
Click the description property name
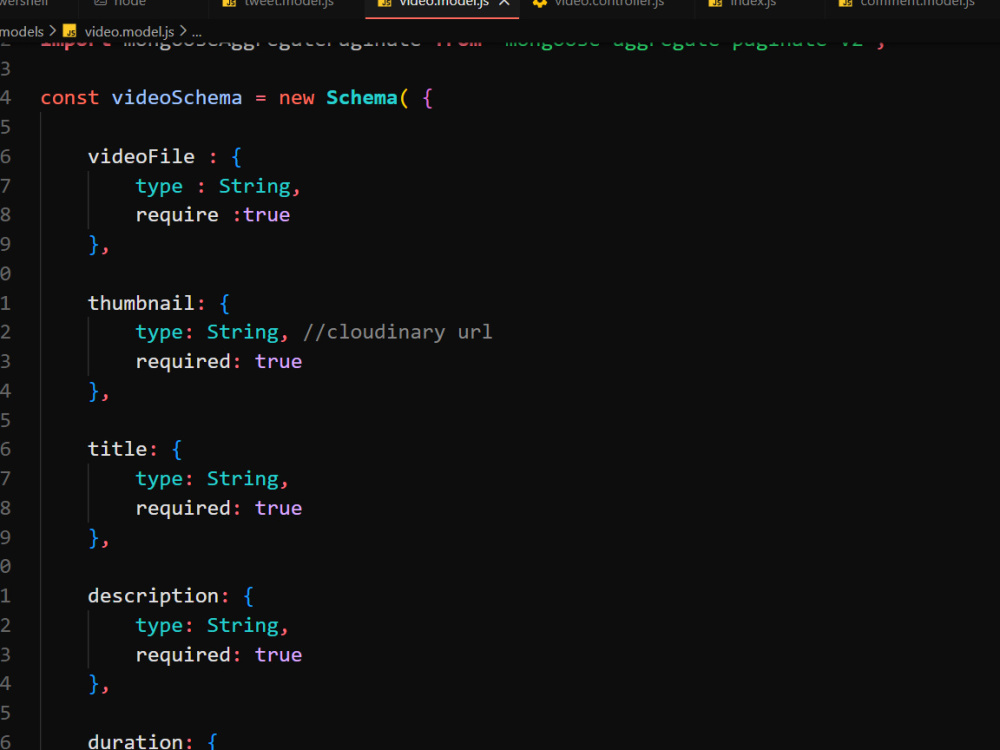click(x=153, y=596)
